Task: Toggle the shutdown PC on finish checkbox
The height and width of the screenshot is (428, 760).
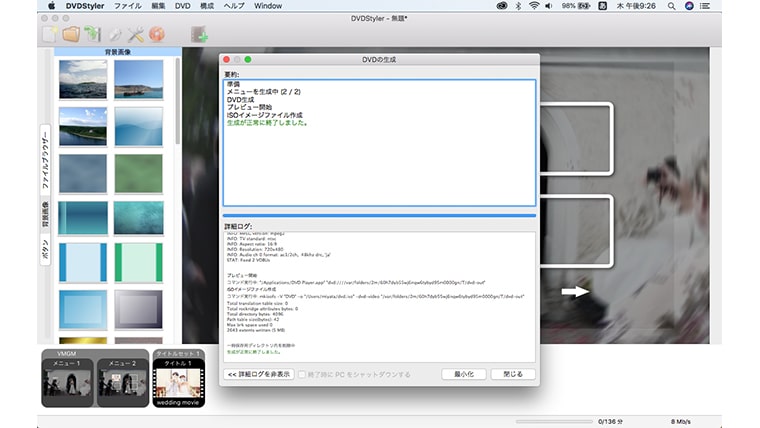Action: tap(302, 374)
